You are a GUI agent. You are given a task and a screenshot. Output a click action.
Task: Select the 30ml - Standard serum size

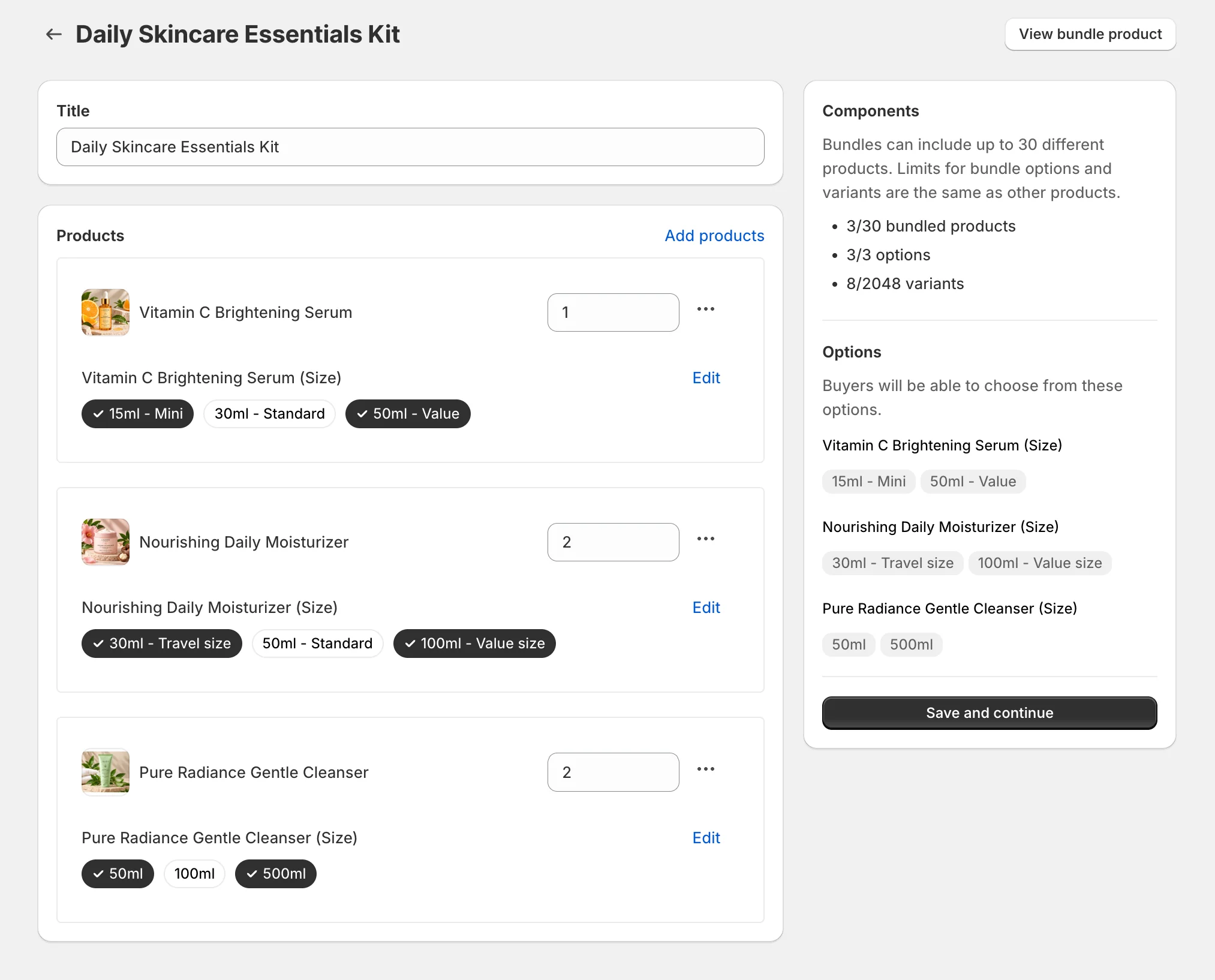(269, 414)
